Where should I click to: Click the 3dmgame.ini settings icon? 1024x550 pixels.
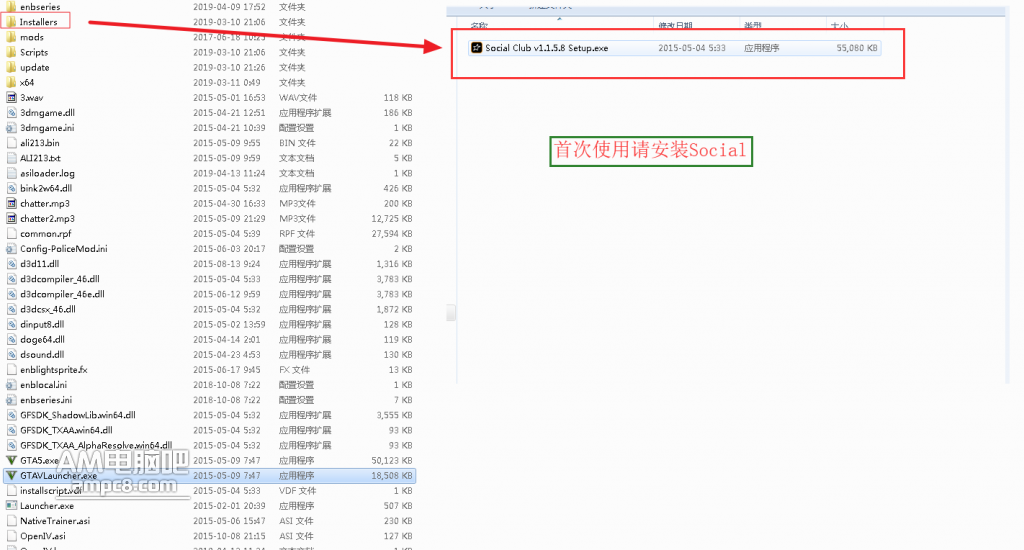[x=11, y=127]
